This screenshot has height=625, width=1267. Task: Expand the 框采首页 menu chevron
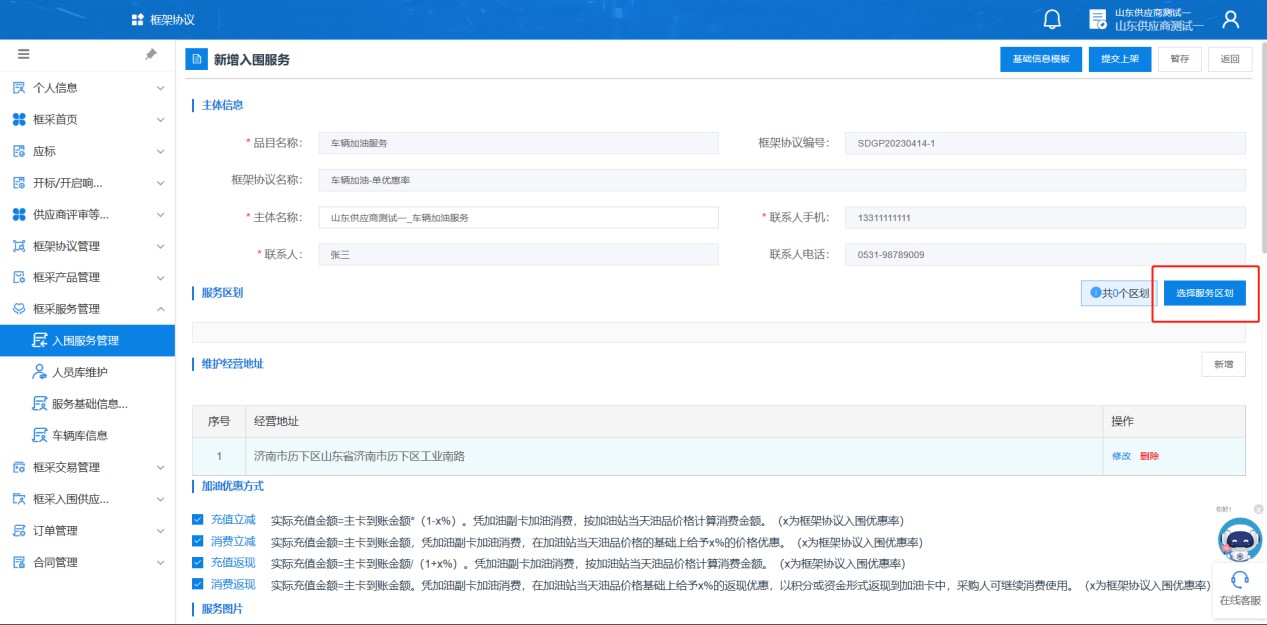160,120
